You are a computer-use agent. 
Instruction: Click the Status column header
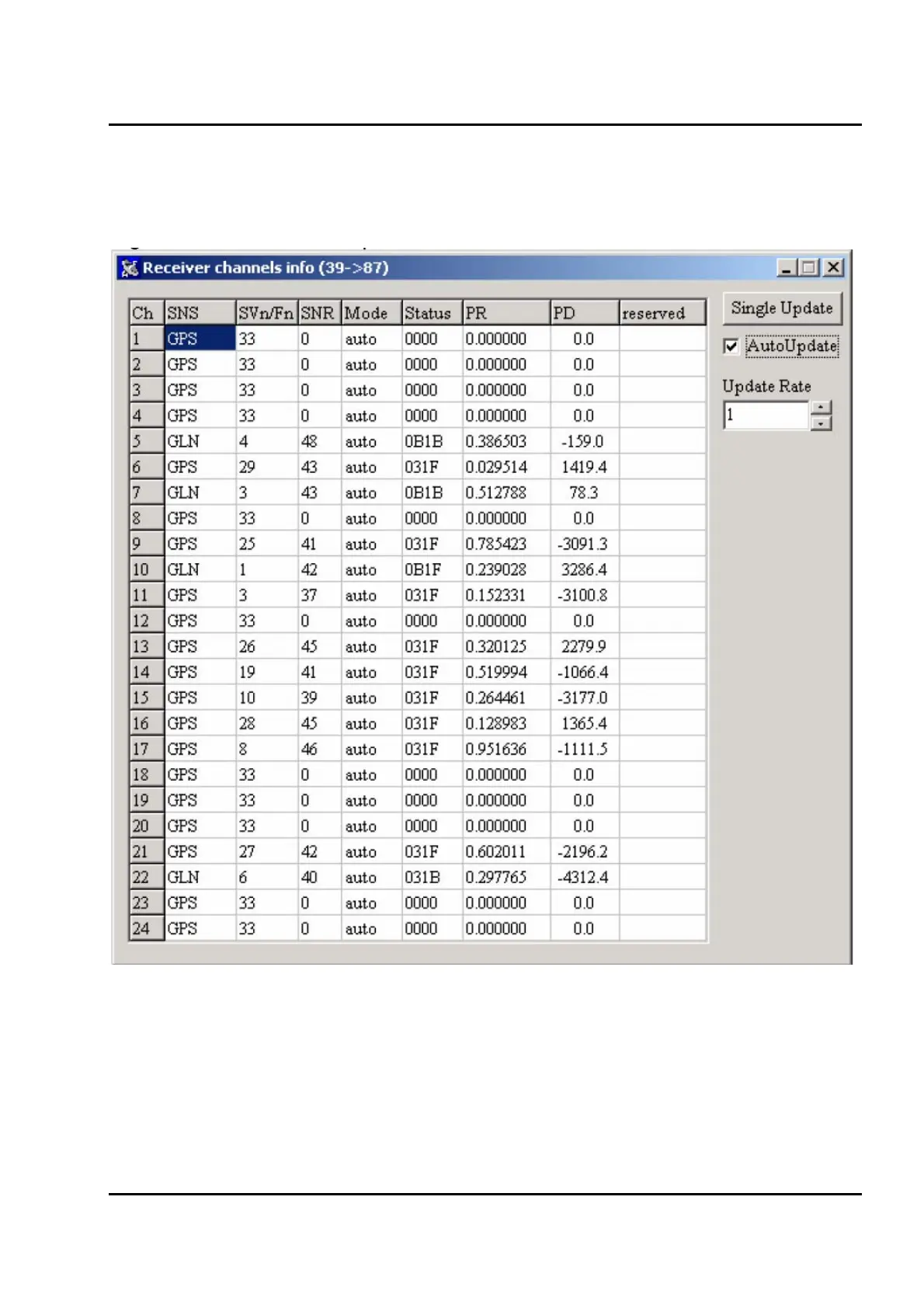coord(432,313)
